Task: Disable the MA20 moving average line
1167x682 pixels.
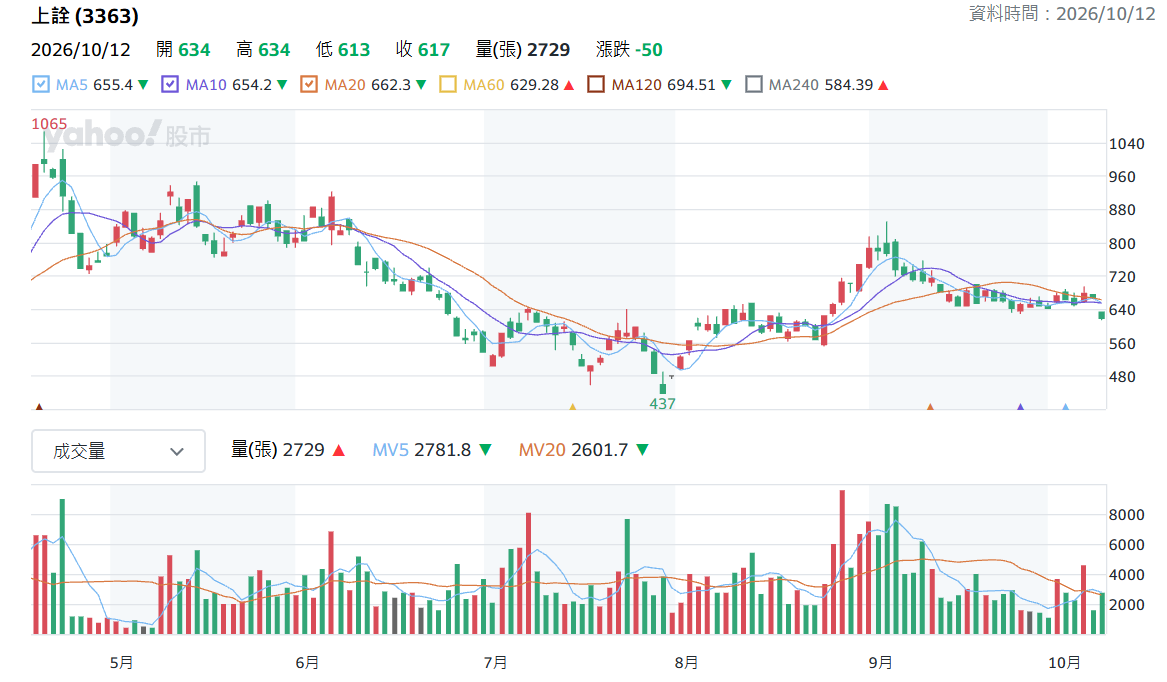Action: point(309,85)
